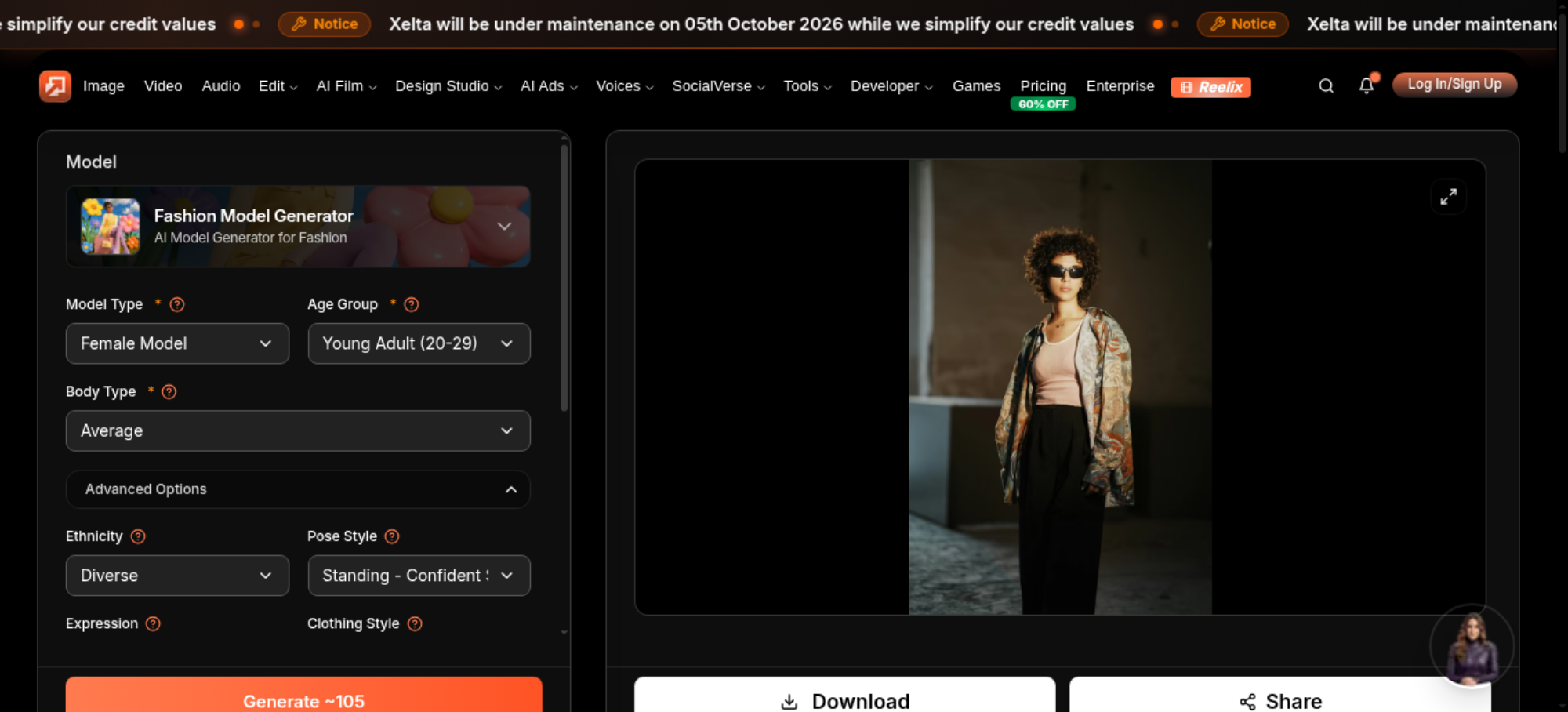Expand the Tools menu
The width and height of the screenshot is (1568, 712).
pos(808,86)
